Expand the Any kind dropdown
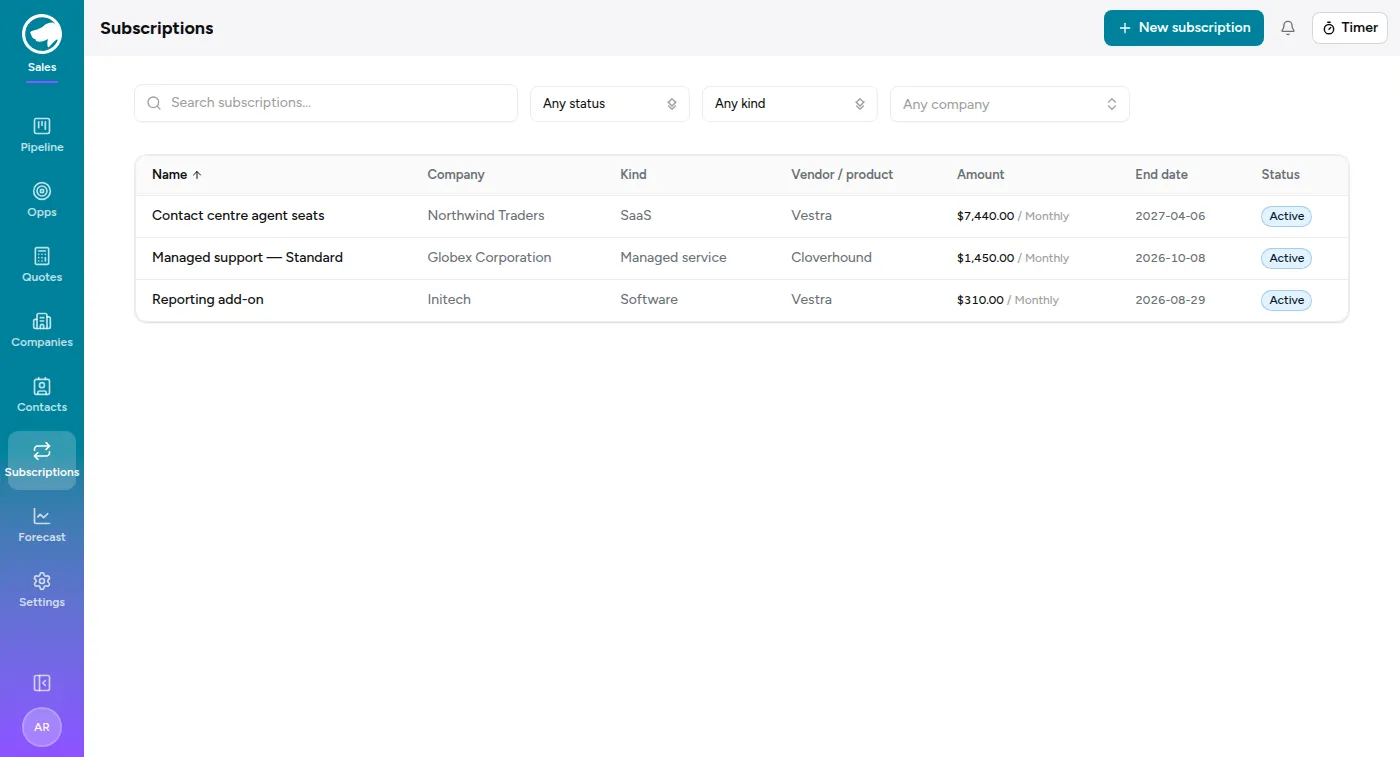Screen dimensions: 1400x757 coord(790,103)
